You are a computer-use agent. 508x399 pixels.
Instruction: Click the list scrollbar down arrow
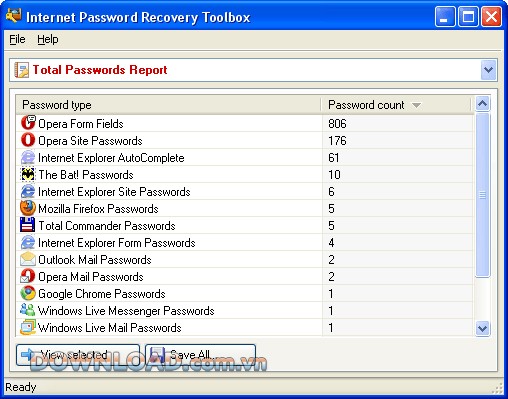(x=482, y=329)
